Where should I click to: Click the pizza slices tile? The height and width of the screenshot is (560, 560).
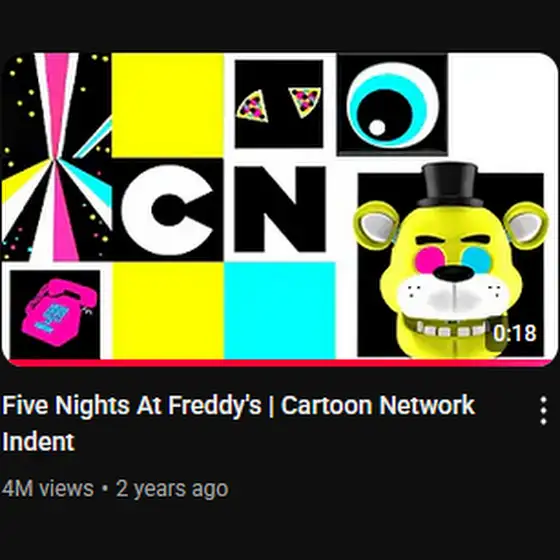point(279,104)
